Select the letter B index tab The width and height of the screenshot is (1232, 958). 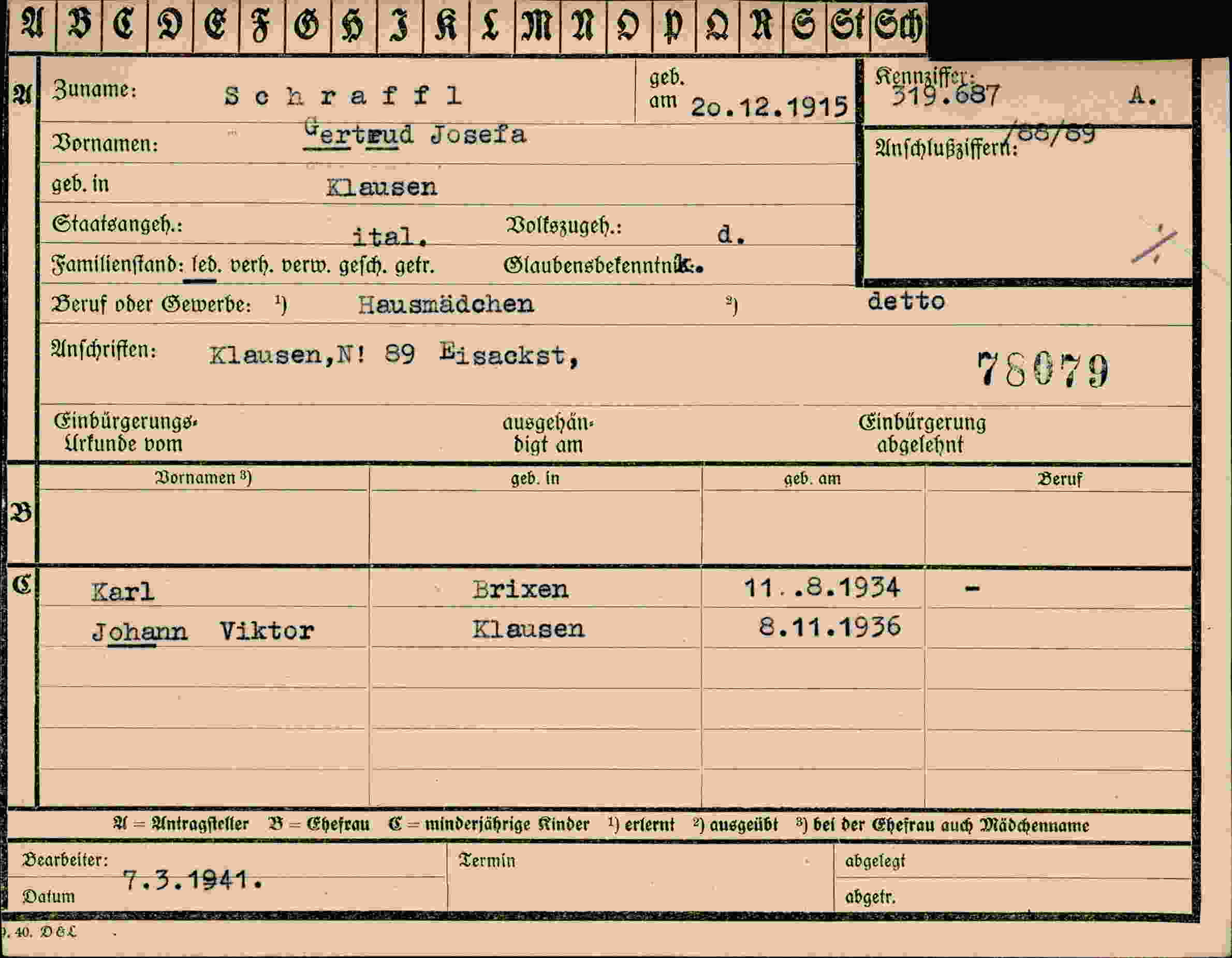79,26
